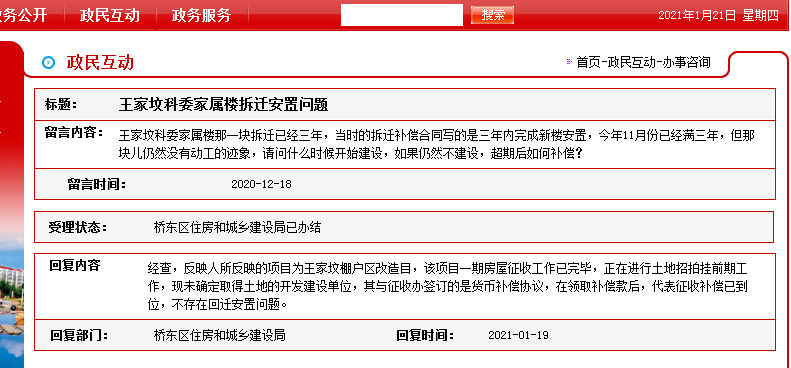The image size is (791, 368).
Task: Click reply department 桥东区住房和城乡建设局
Action: pos(219,335)
